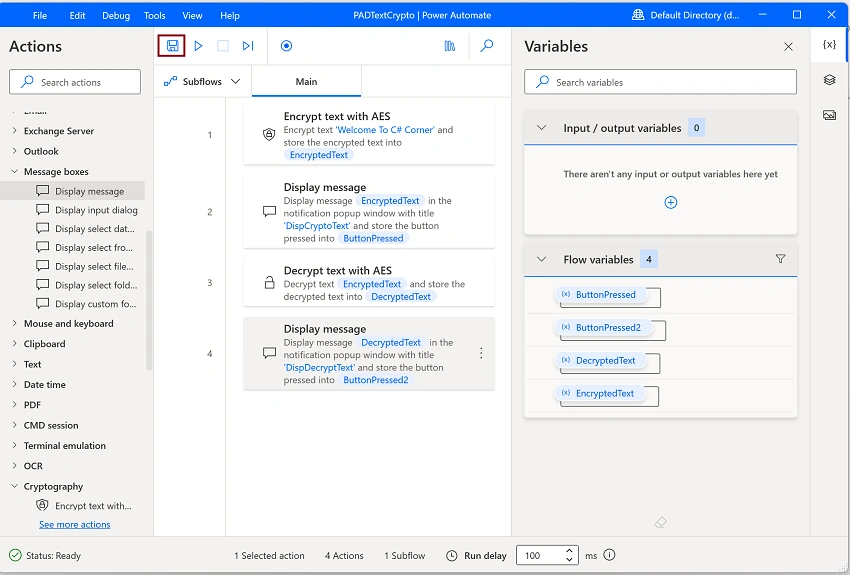This screenshot has width=850, height=575.
Task: Open Images pane icon in right rail
Action: tap(829, 115)
